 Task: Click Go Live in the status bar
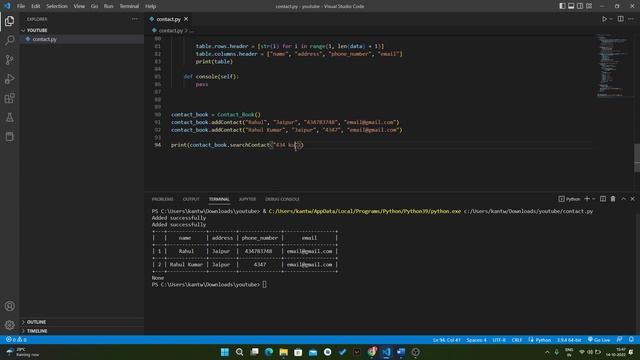click(x=599, y=340)
